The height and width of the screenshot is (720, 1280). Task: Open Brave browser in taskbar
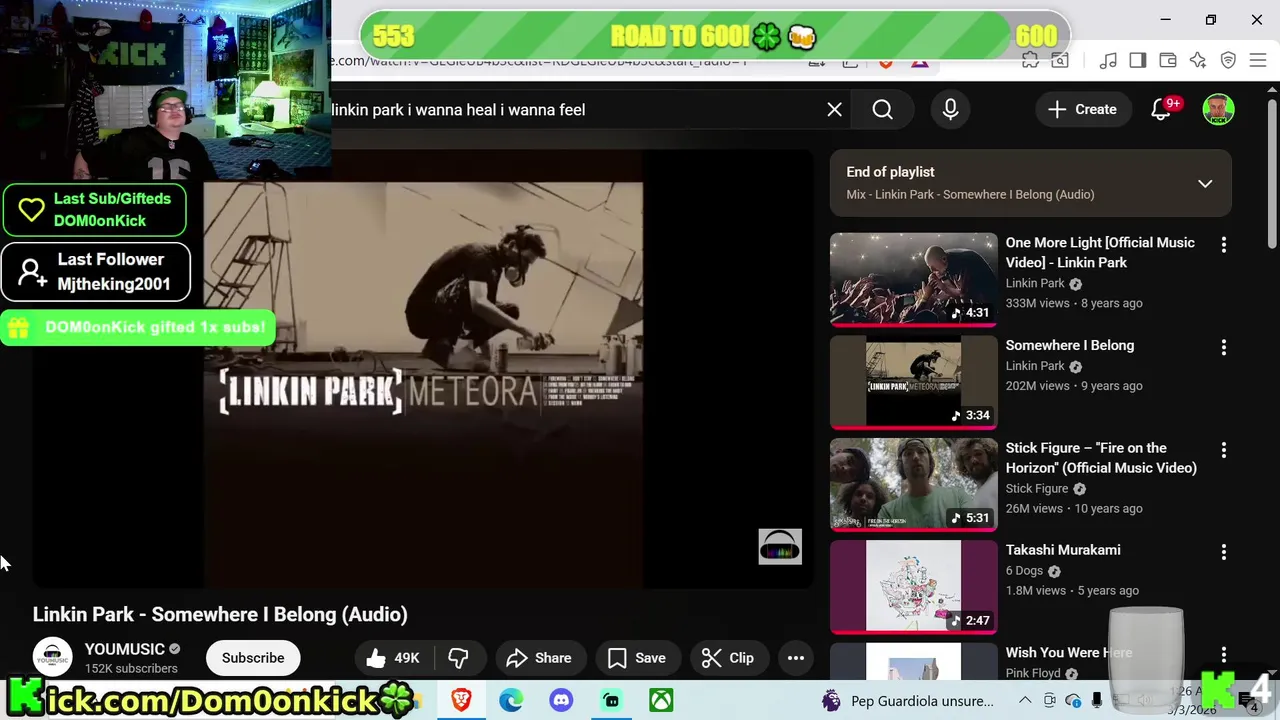coord(461,701)
